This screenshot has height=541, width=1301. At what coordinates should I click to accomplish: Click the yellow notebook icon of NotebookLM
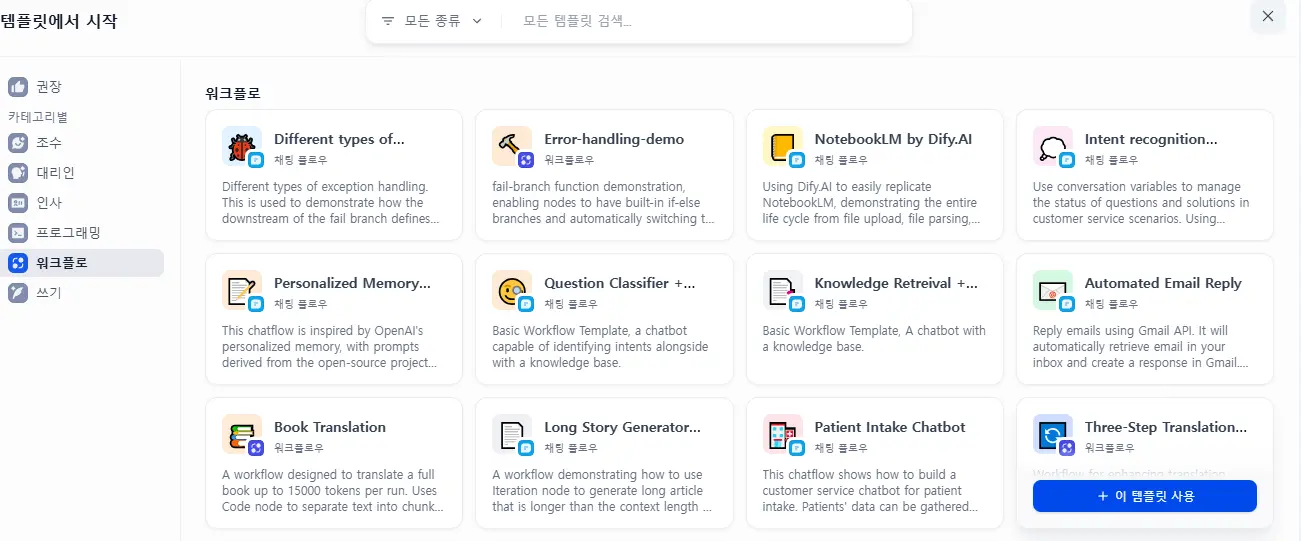click(782, 146)
